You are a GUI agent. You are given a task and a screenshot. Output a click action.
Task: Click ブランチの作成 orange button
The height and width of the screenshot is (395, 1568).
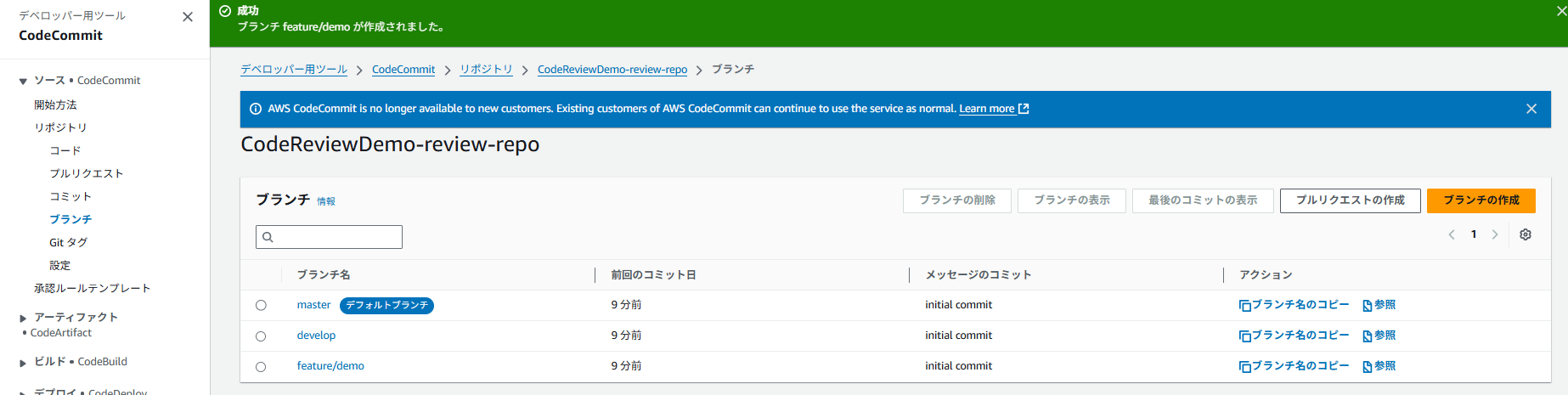coord(1481,200)
